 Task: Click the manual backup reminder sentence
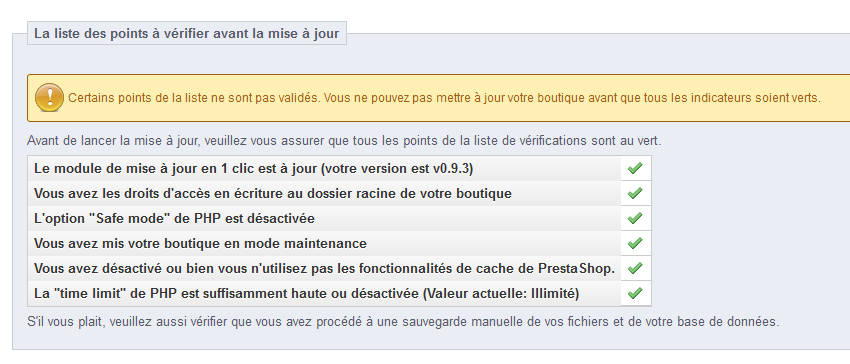coord(403,321)
